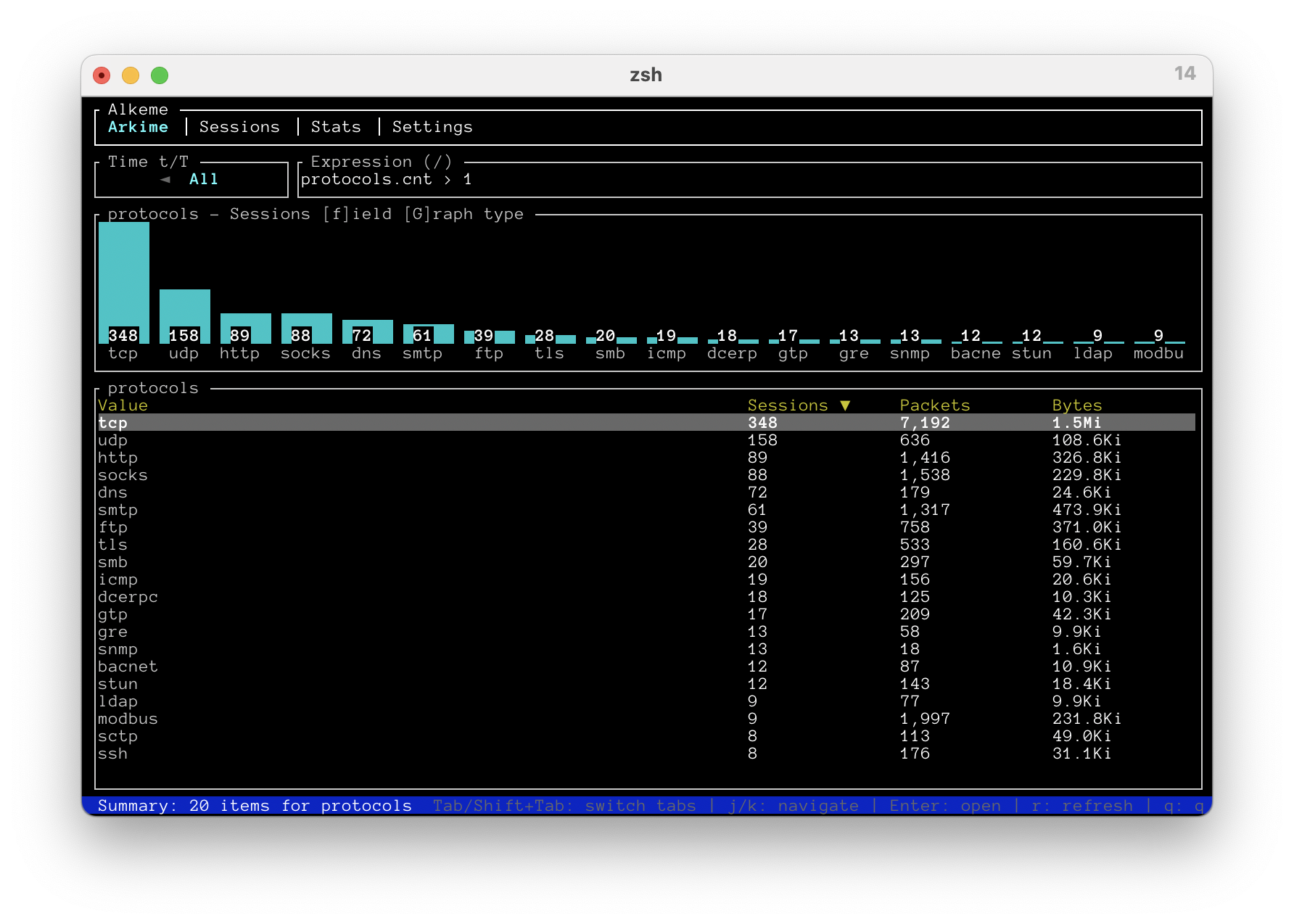The width and height of the screenshot is (1294, 924).
Task: Click the Sessions sort descending arrow
Action: [845, 405]
